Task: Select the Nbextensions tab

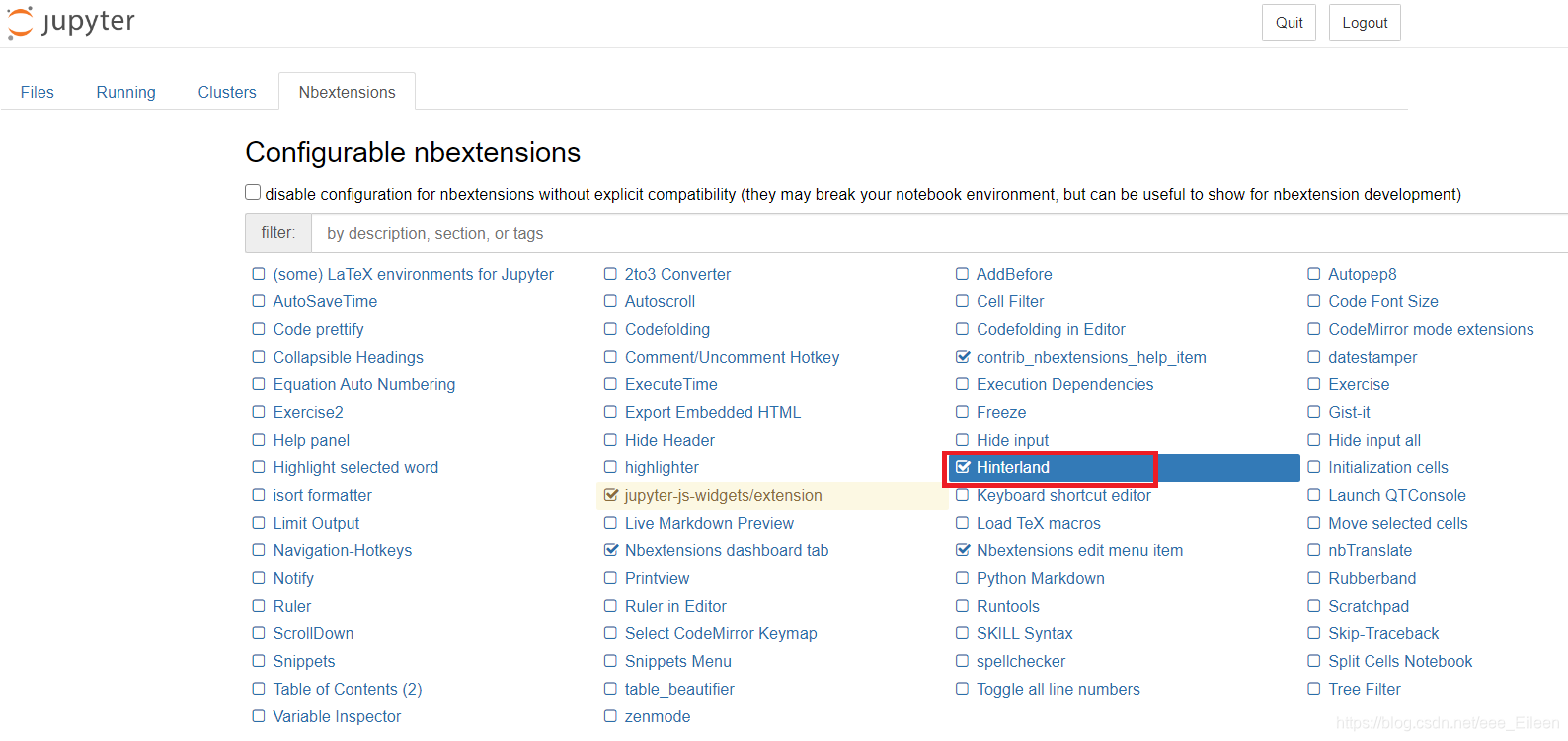Action: pos(347,92)
